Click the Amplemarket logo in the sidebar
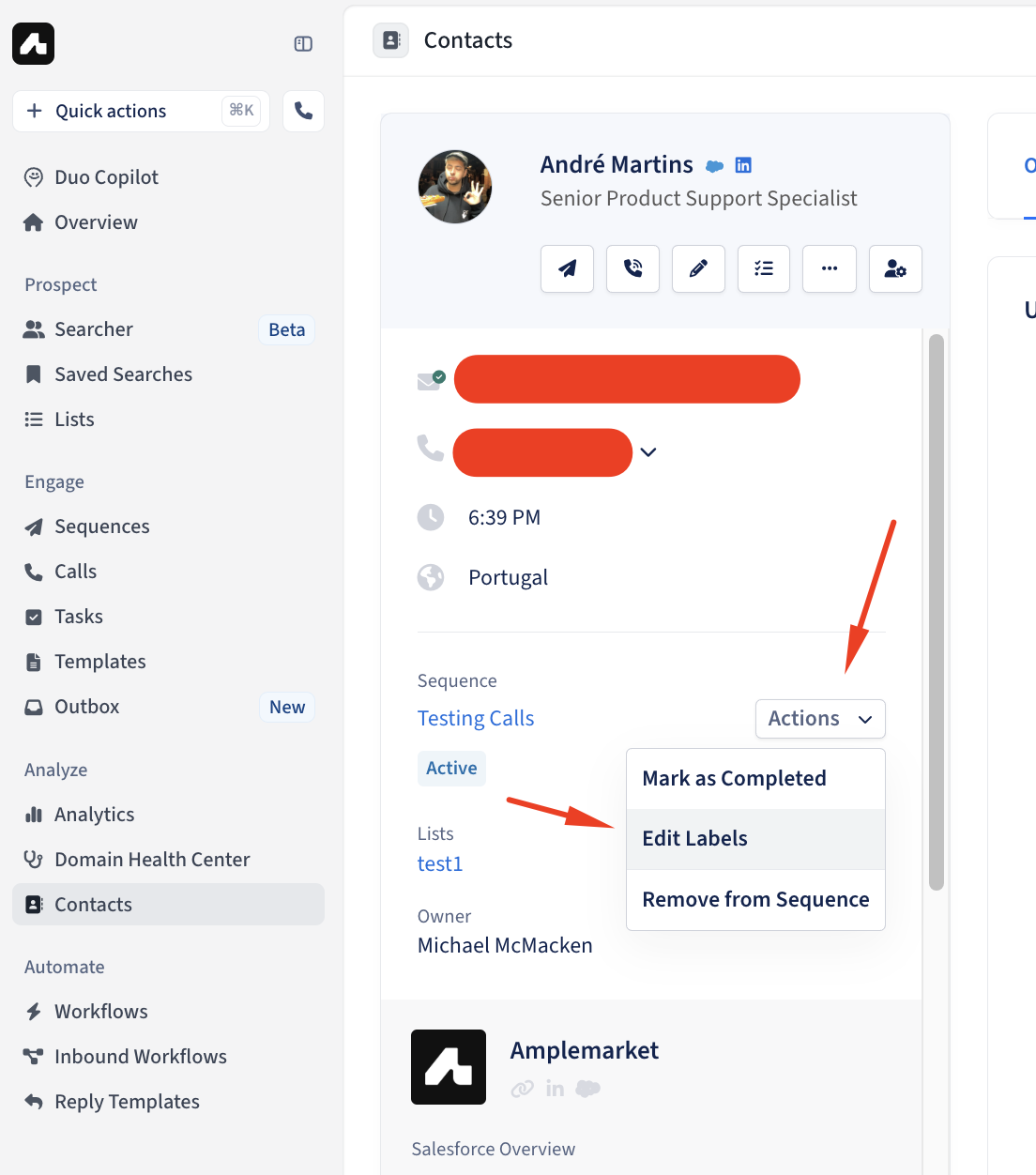Image resolution: width=1036 pixels, height=1175 pixels. [34, 44]
